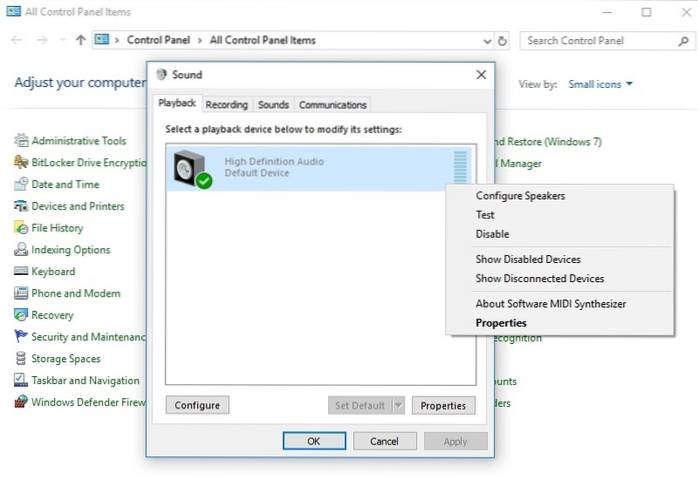
Task: Click the Cancel button
Action: click(x=384, y=441)
